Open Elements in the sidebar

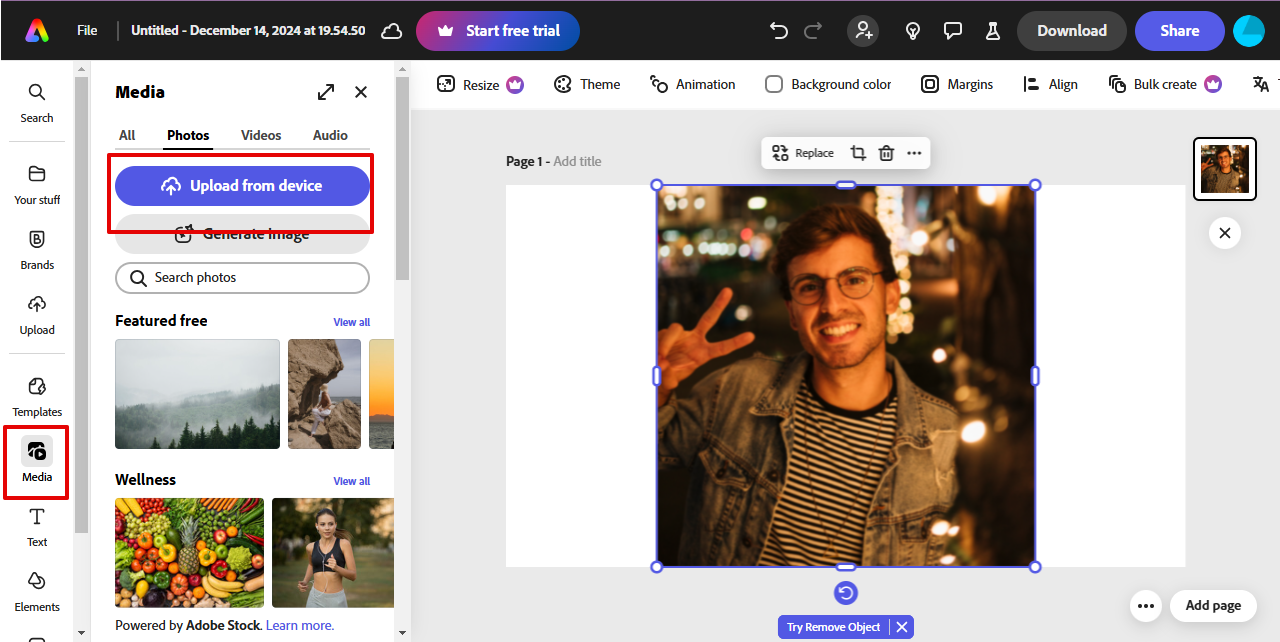pyautogui.click(x=37, y=592)
